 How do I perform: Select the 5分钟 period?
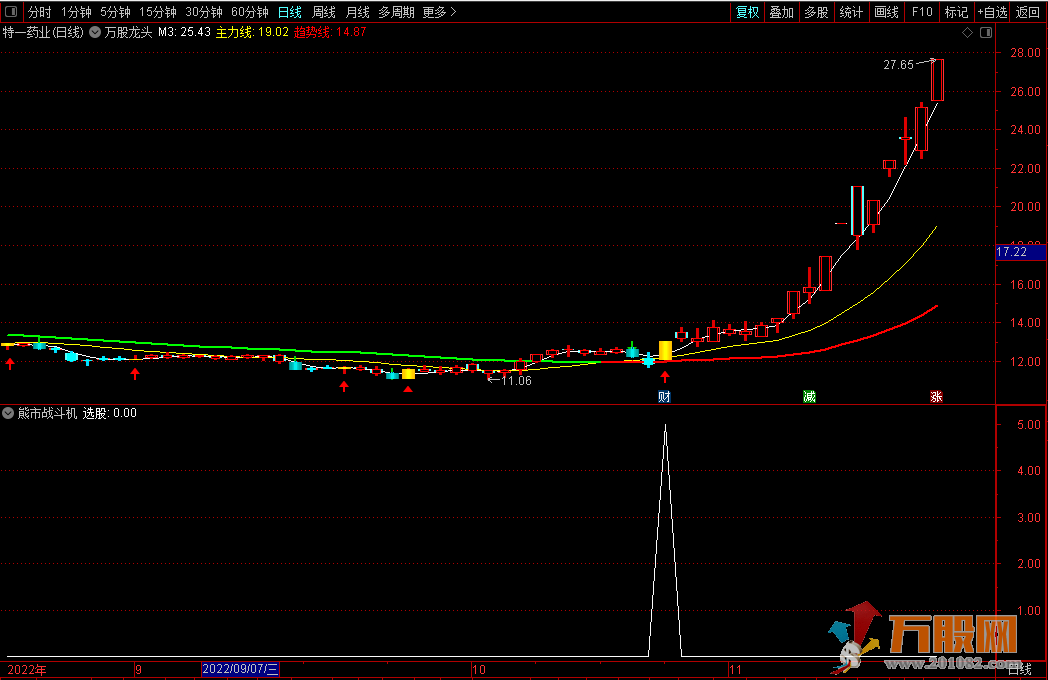click(x=115, y=12)
